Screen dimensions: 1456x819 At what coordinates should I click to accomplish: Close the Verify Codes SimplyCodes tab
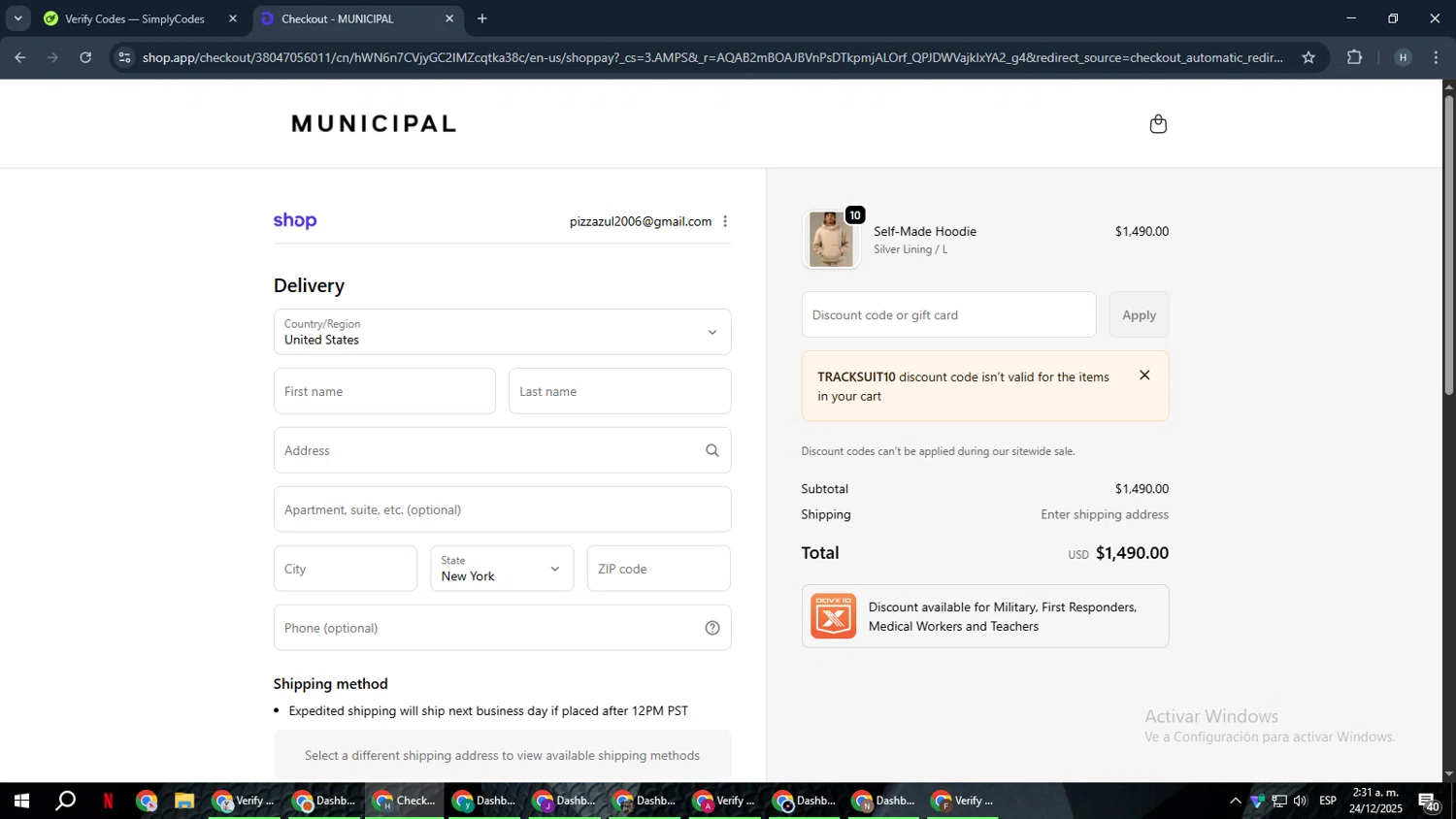coord(233,18)
